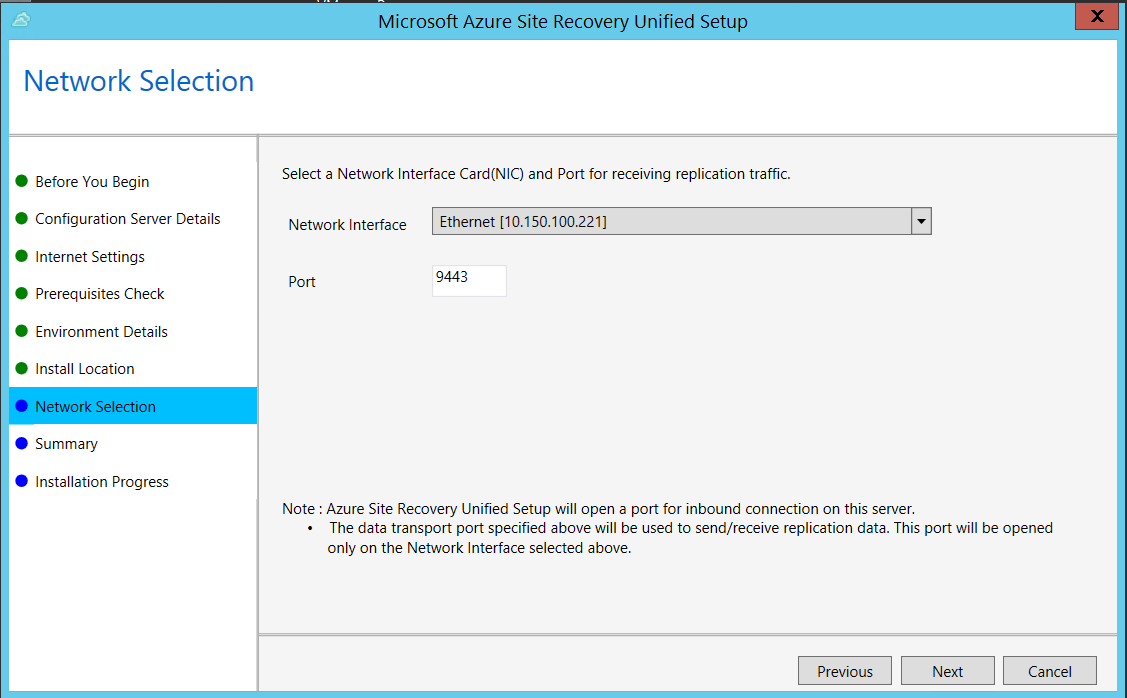Open the Installation Progress step
This screenshot has height=698, width=1127.
coord(102,482)
